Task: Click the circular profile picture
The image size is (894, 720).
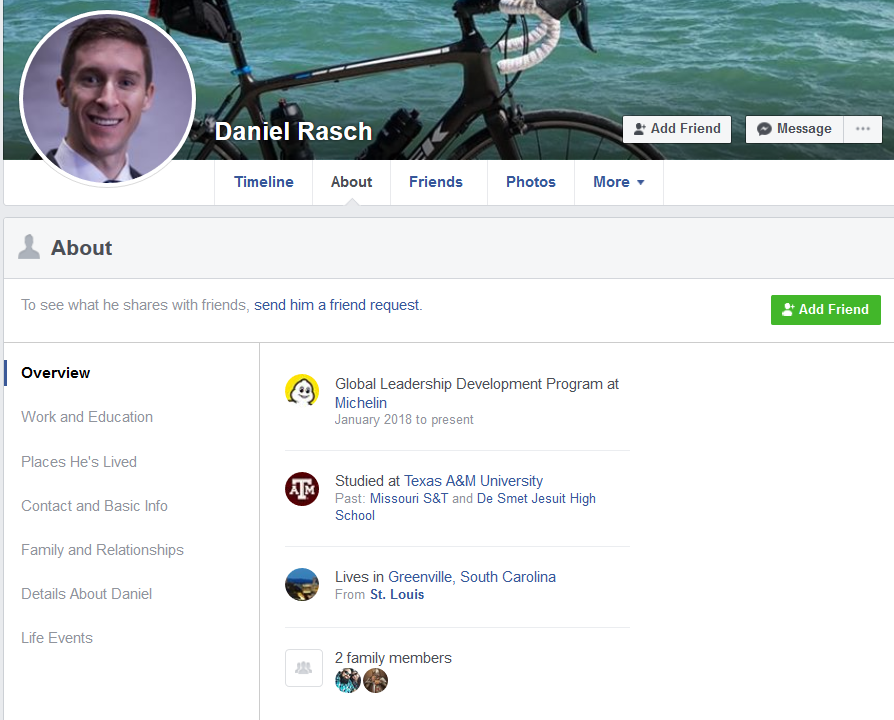Action: 107,99
